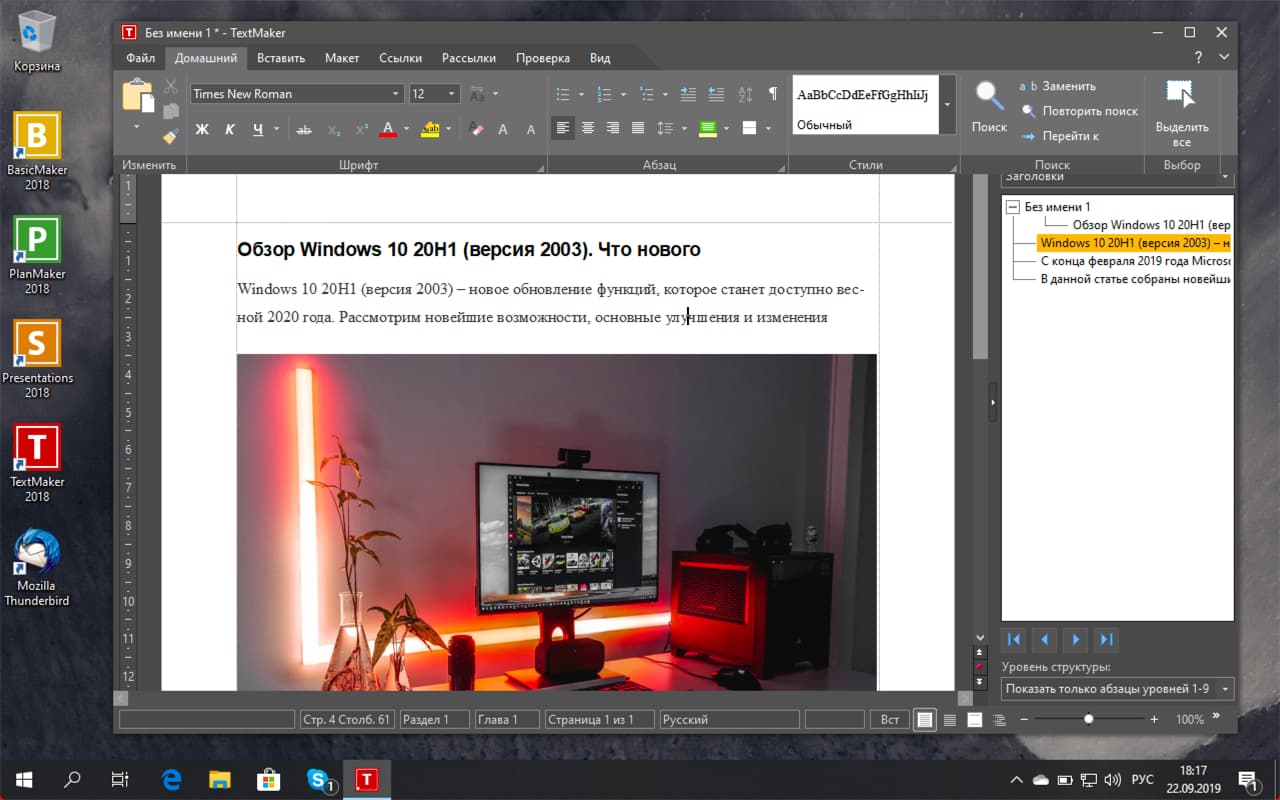The image size is (1280, 800).
Task: Switch to Макет ribbon tab
Action: (342, 58)
